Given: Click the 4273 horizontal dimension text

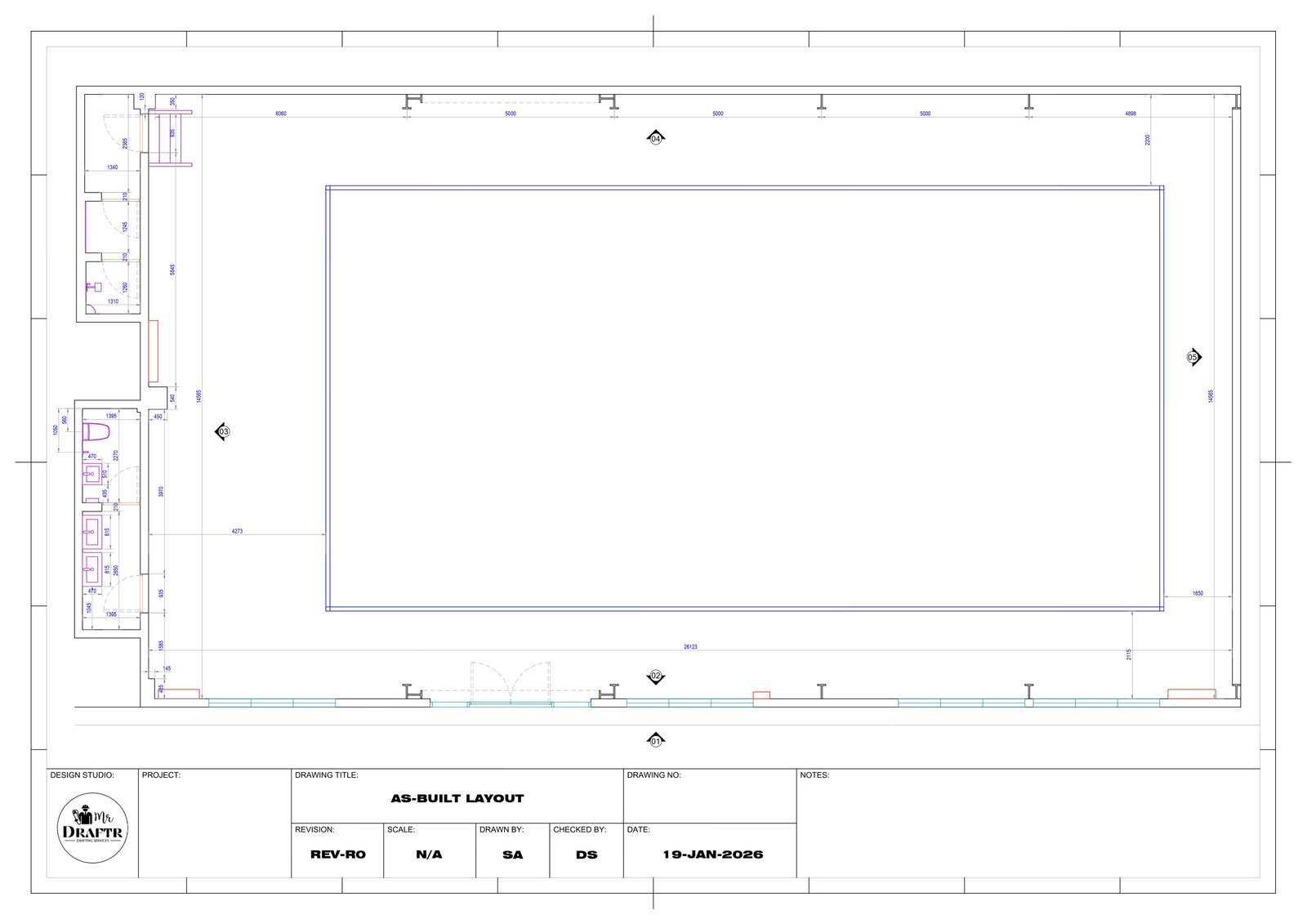Looking at the screenshot, I should pos(237,531).
